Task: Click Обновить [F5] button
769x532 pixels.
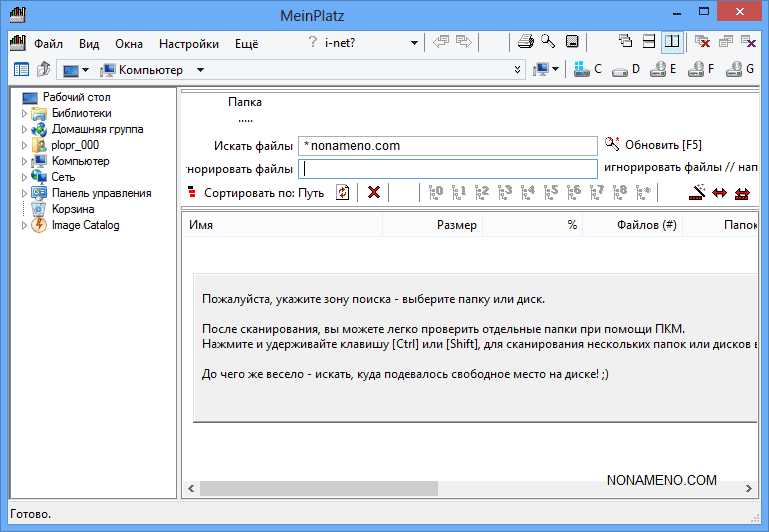Action: coord(661,145)
